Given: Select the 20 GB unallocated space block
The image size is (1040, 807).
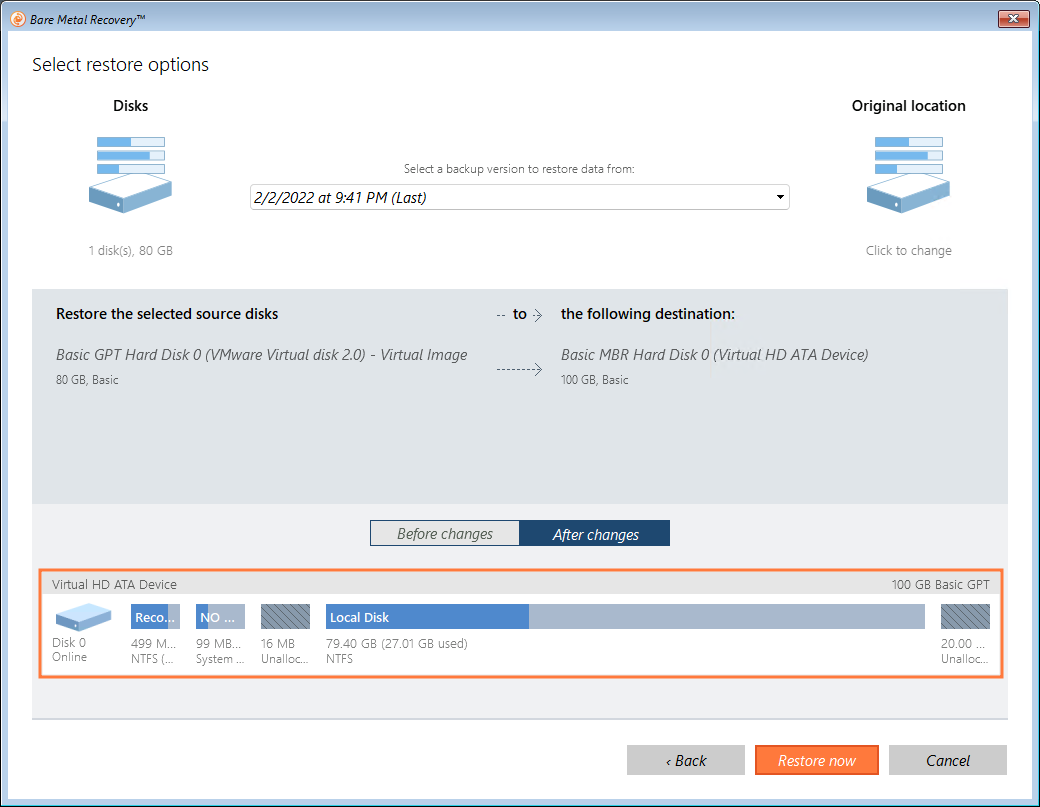Looking at the screenshot, I should click(x=965, y=617).
